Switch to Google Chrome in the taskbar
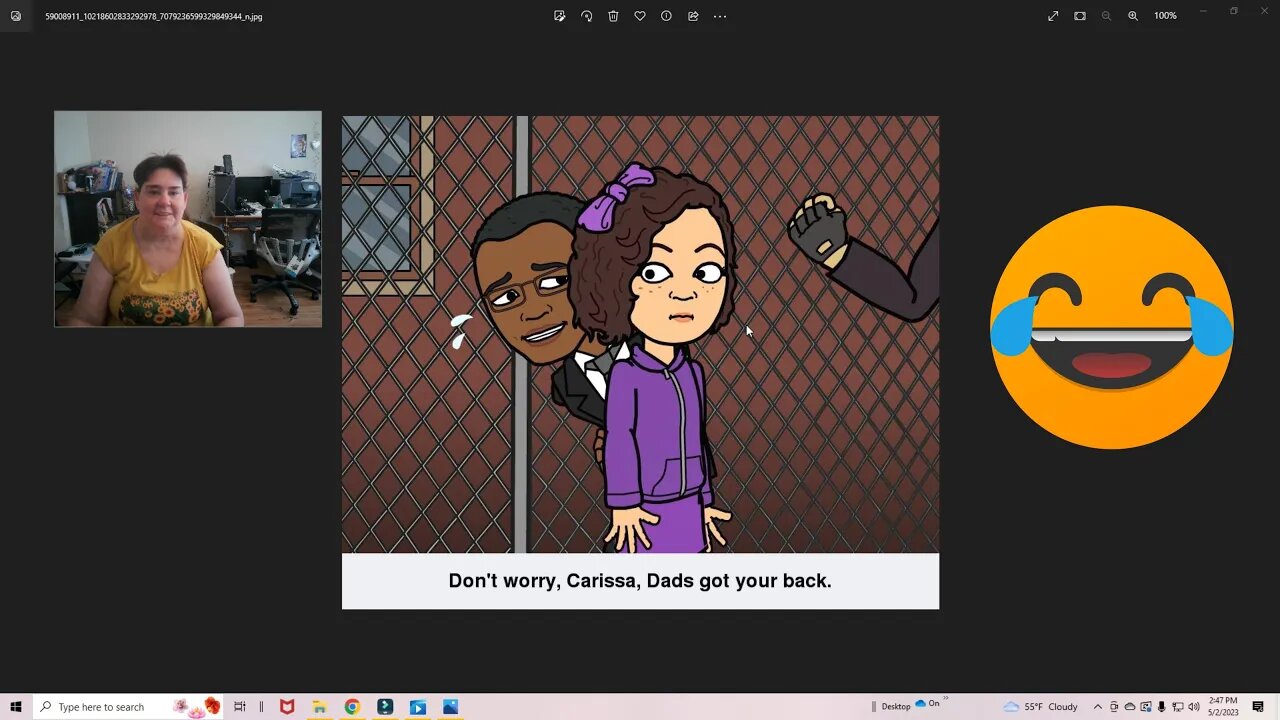Viewport: 1280px width, 720px height. (352, 707)
